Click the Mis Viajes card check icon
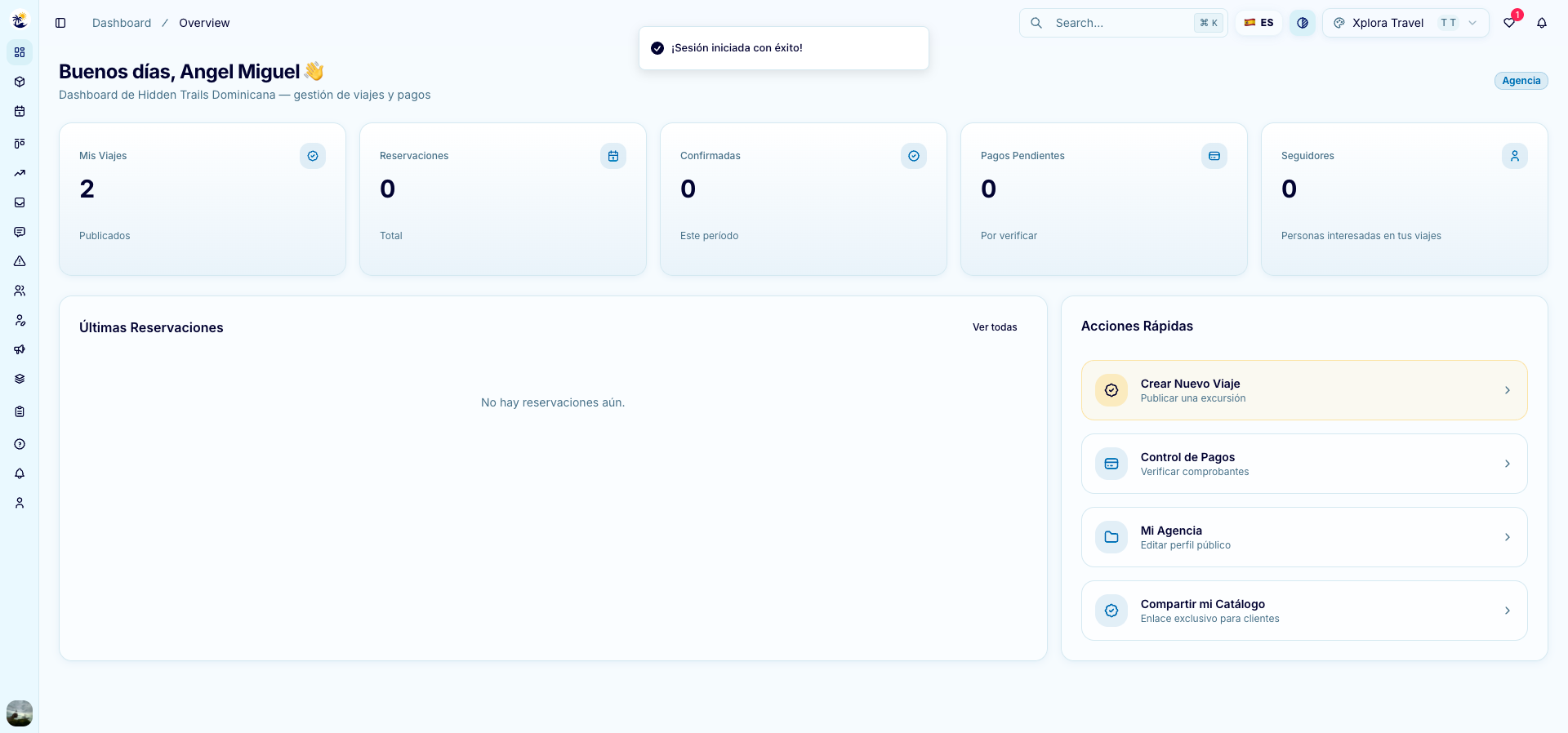 click(313, 156)
